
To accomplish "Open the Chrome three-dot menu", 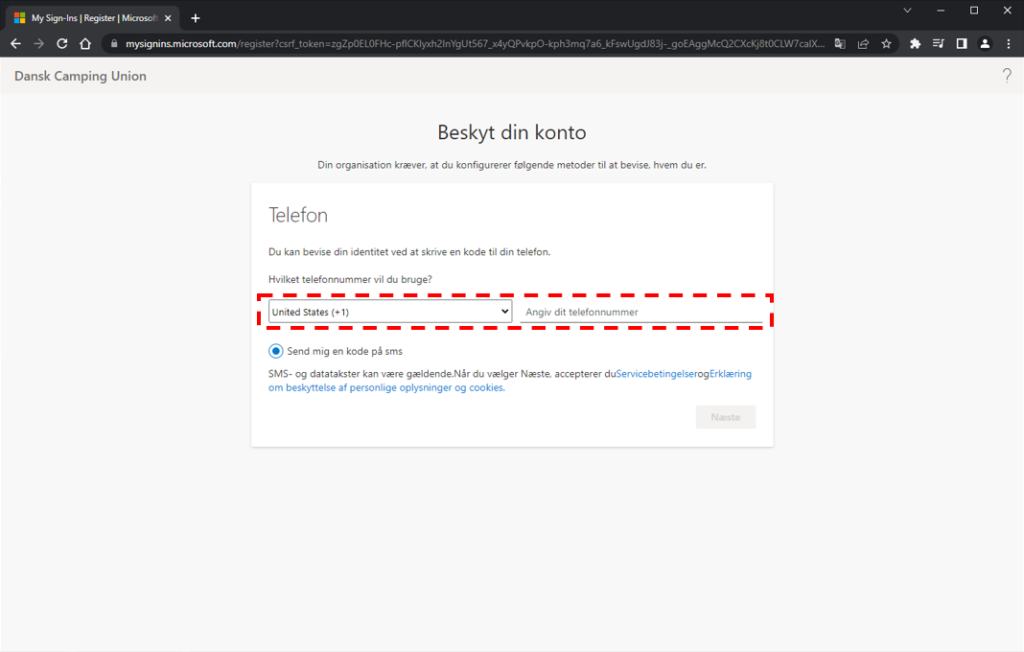I will pos(1008,44).
